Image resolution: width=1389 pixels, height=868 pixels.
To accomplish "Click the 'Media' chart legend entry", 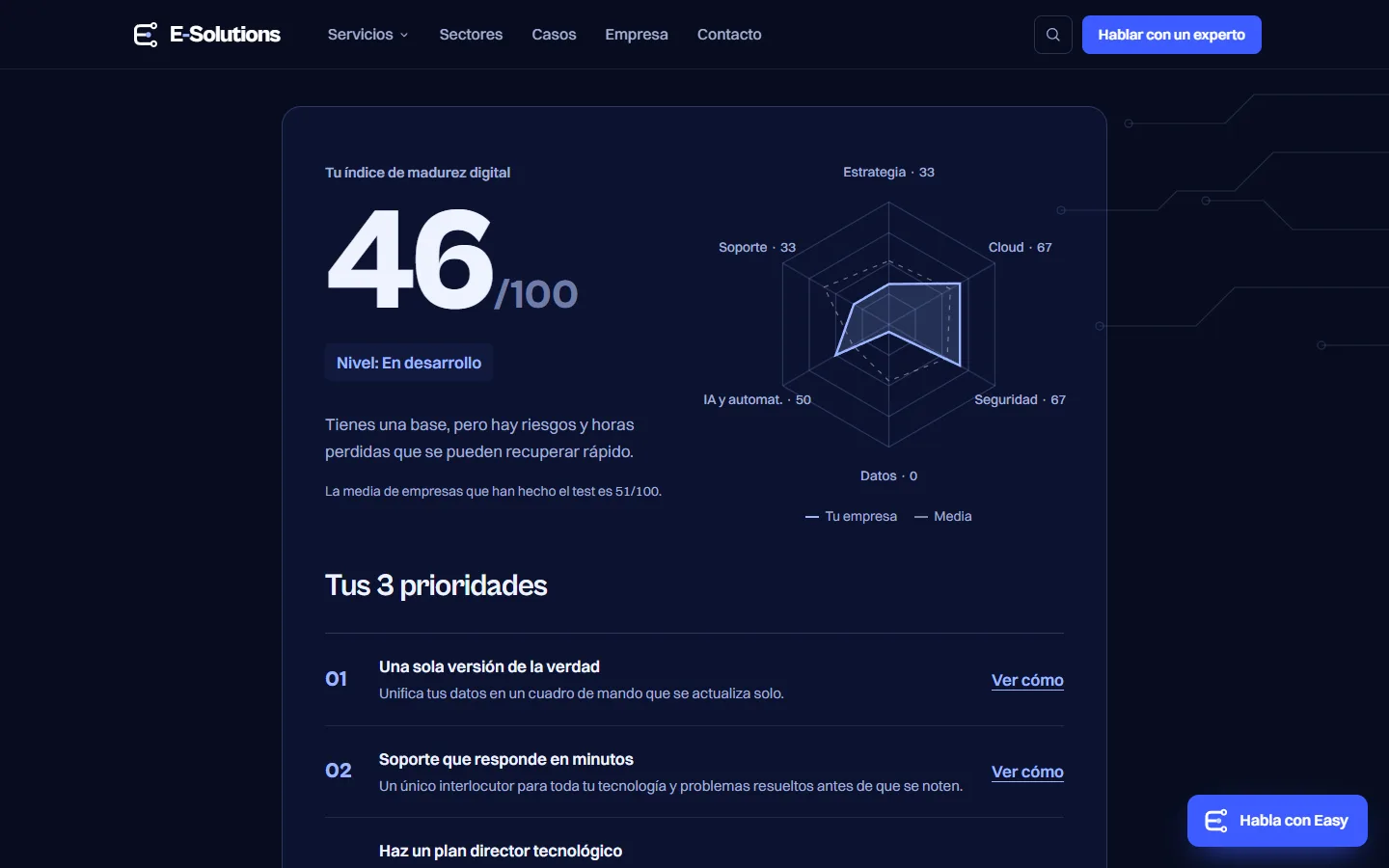I will click(943, 517).
